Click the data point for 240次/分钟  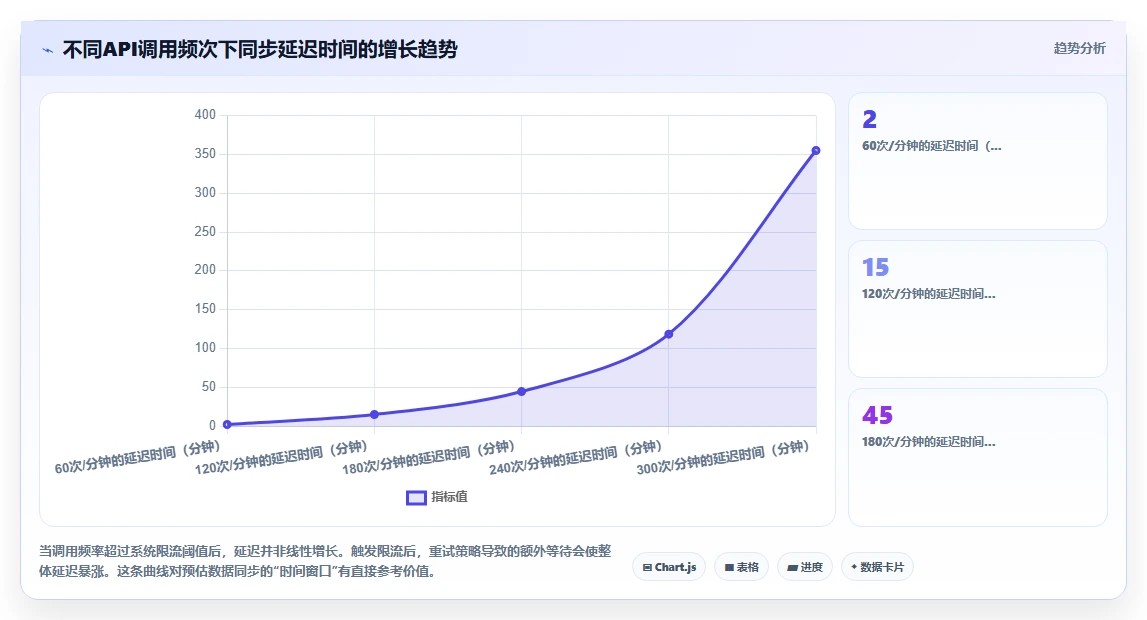tap(669, 334)
